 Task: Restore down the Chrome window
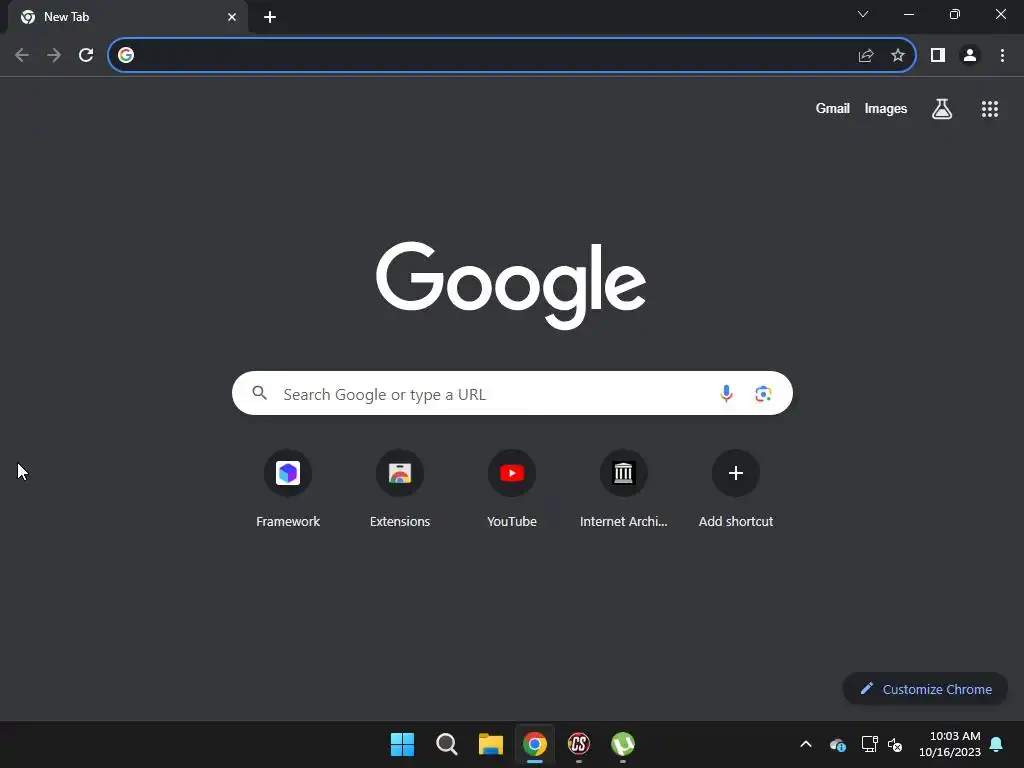(x=955, y=14)
